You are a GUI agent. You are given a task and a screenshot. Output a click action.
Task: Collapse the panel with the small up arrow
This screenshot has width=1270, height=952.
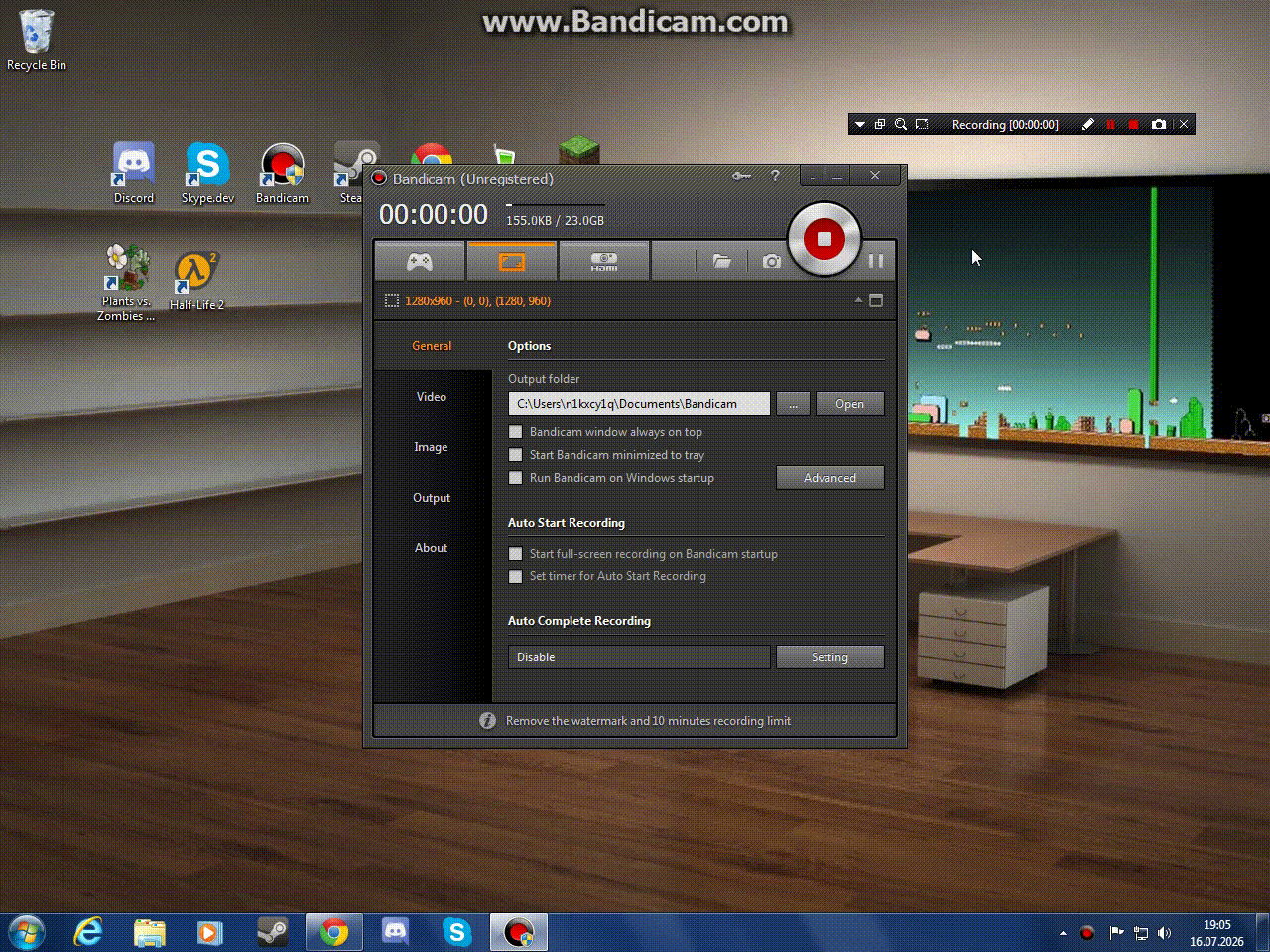(858, 300)
